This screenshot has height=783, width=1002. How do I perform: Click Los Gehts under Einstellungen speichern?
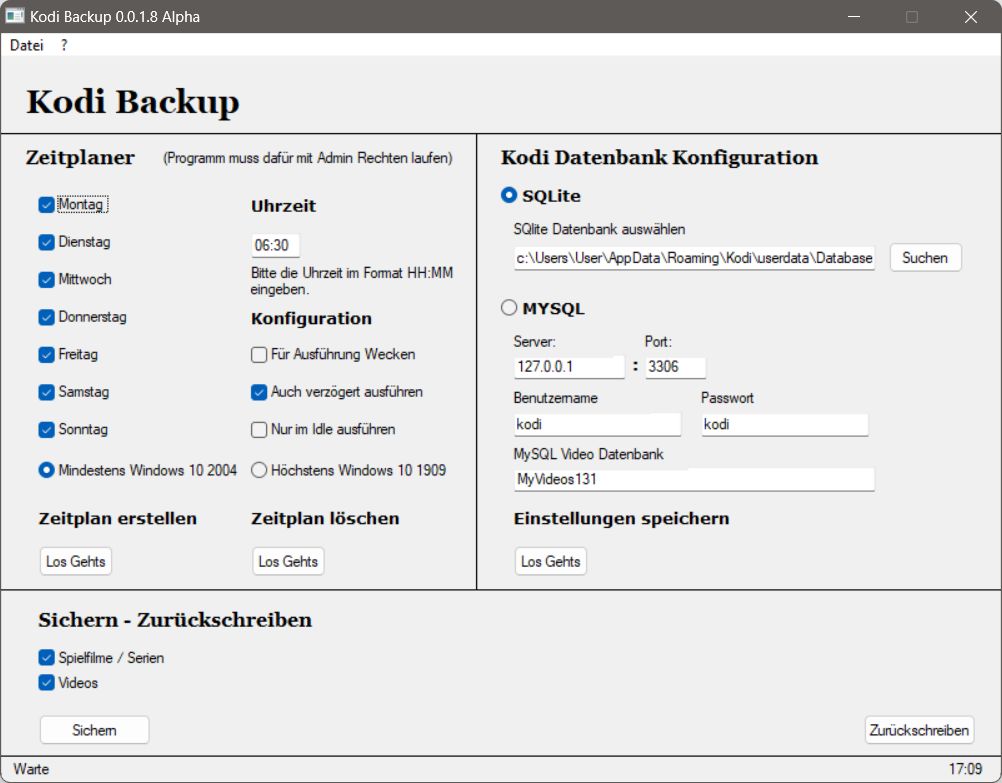tap(551, 561)
